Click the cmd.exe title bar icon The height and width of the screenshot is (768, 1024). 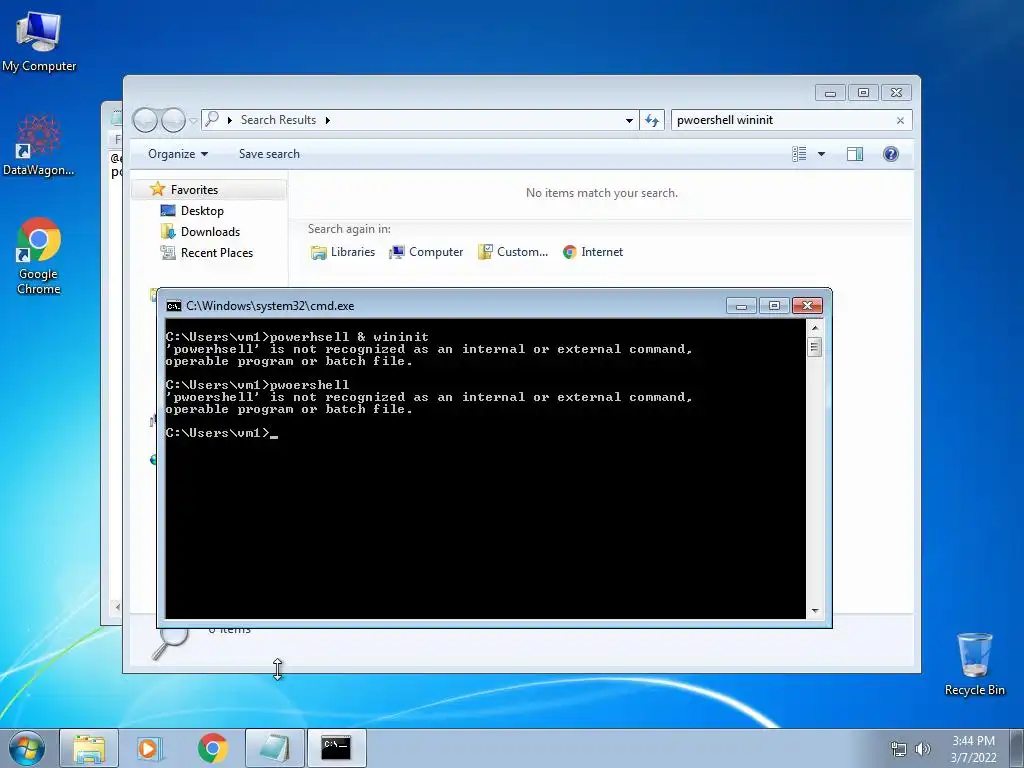pos(174,306)
